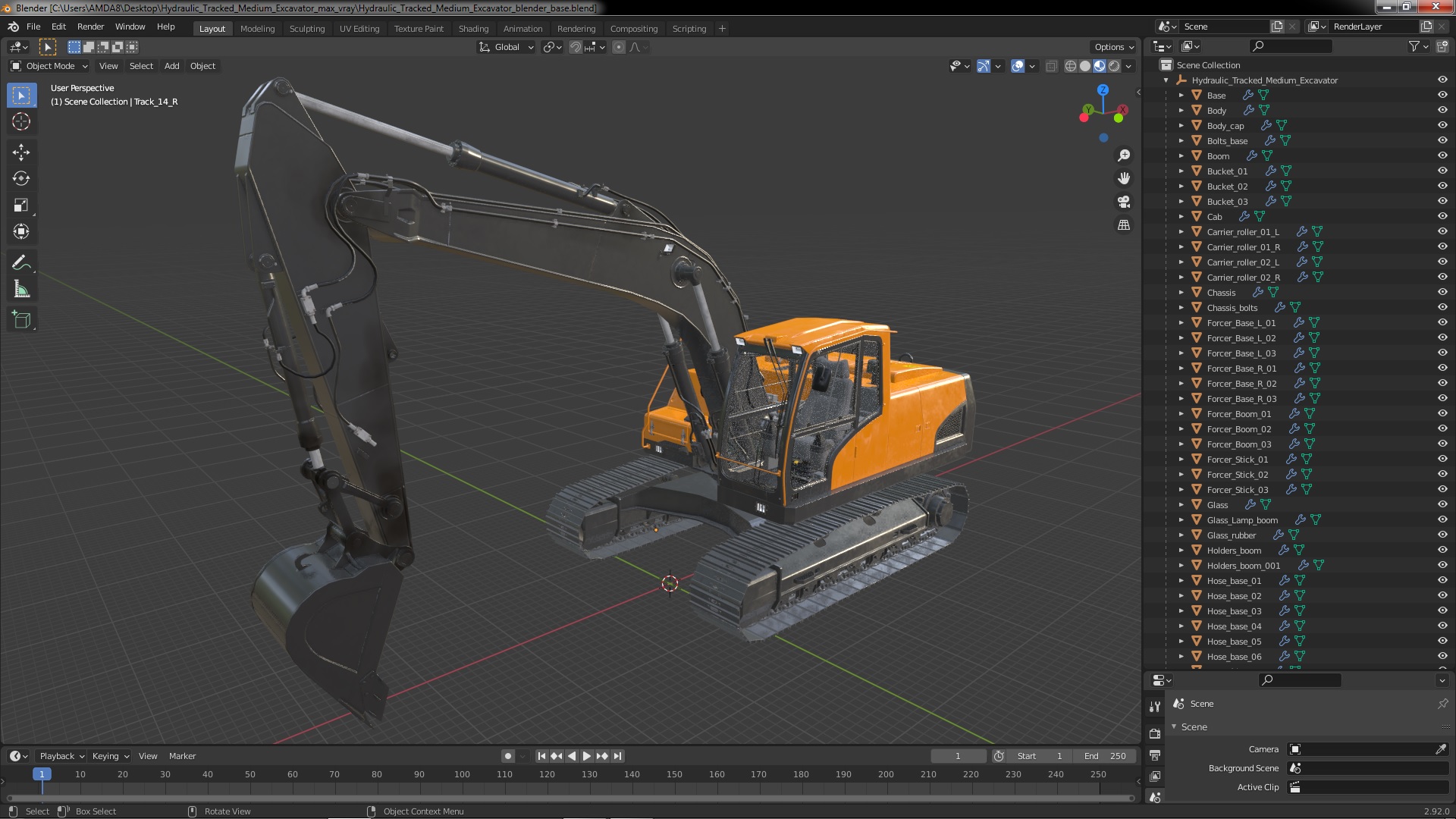
Task: Expand the Body object in outliner
Action: [1181, 111]
